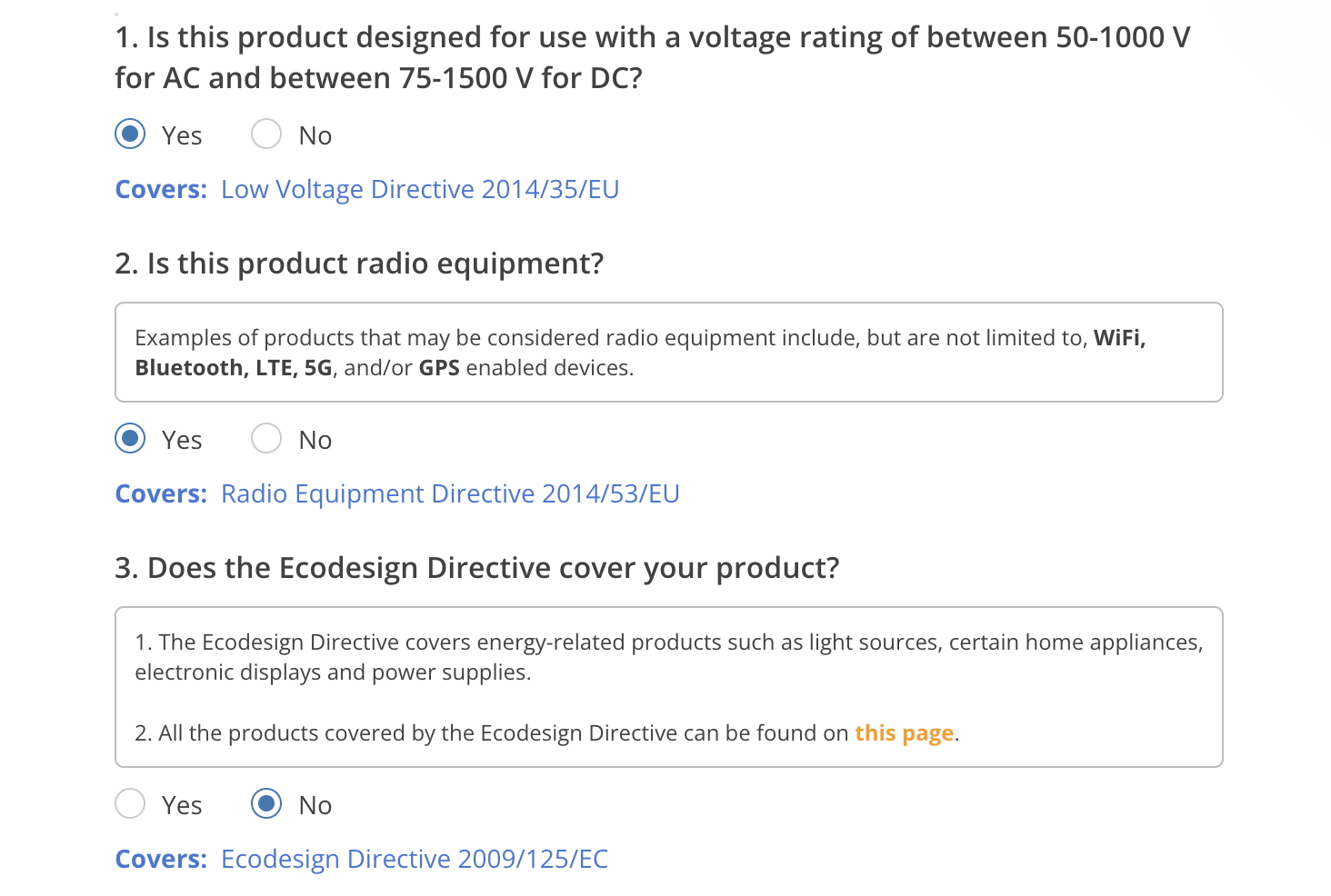Select Yes for the voltage rating question
This screenshot has height=896, width=1331.
click(131, 134)
